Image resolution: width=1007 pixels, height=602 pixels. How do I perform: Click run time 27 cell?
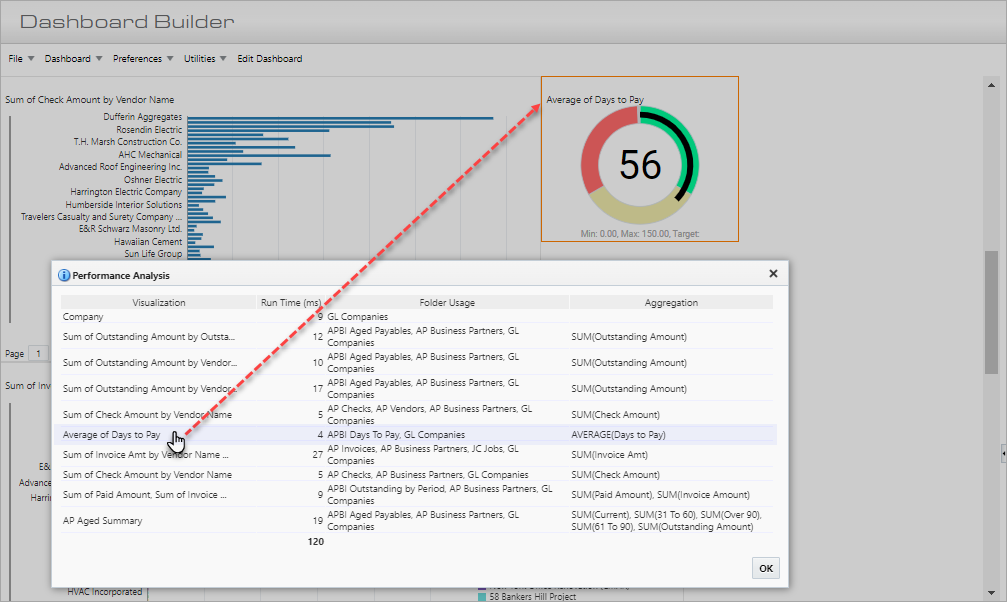(x=317, y=455)
